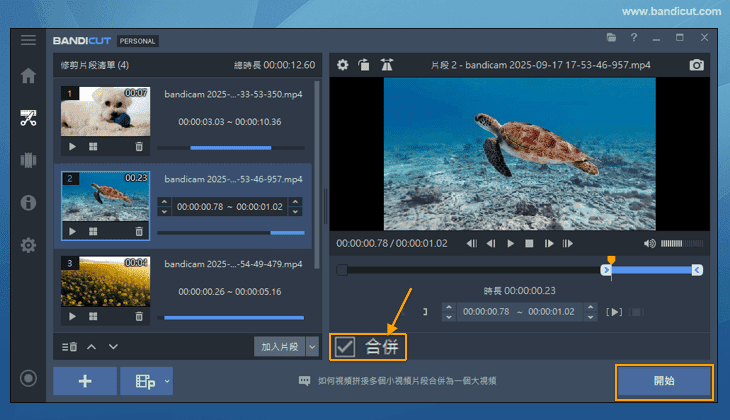Clear all segments from the list
This screenshot has width=730, height=420.
pos(69,347)
